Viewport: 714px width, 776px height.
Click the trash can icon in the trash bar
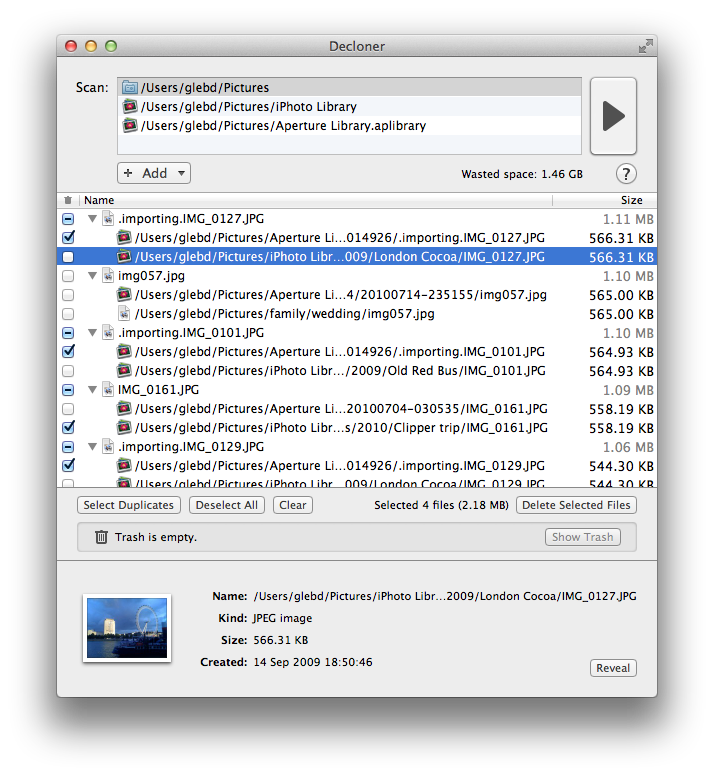point(101,537)
